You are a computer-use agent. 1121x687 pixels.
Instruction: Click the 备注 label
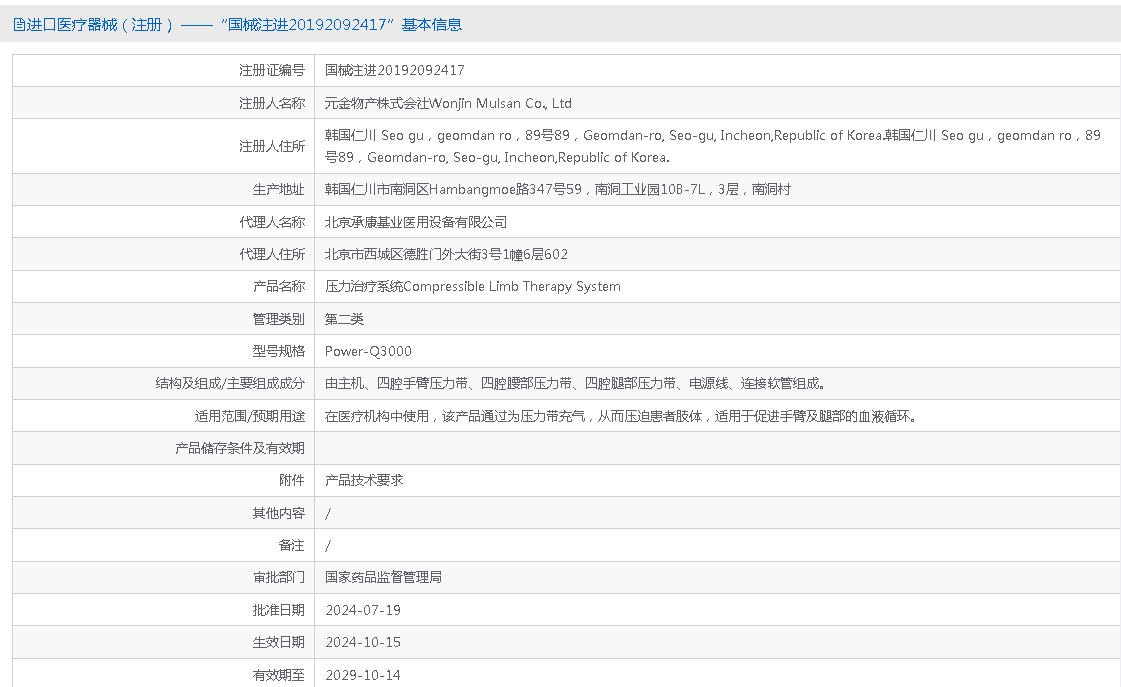pos(291,545)
